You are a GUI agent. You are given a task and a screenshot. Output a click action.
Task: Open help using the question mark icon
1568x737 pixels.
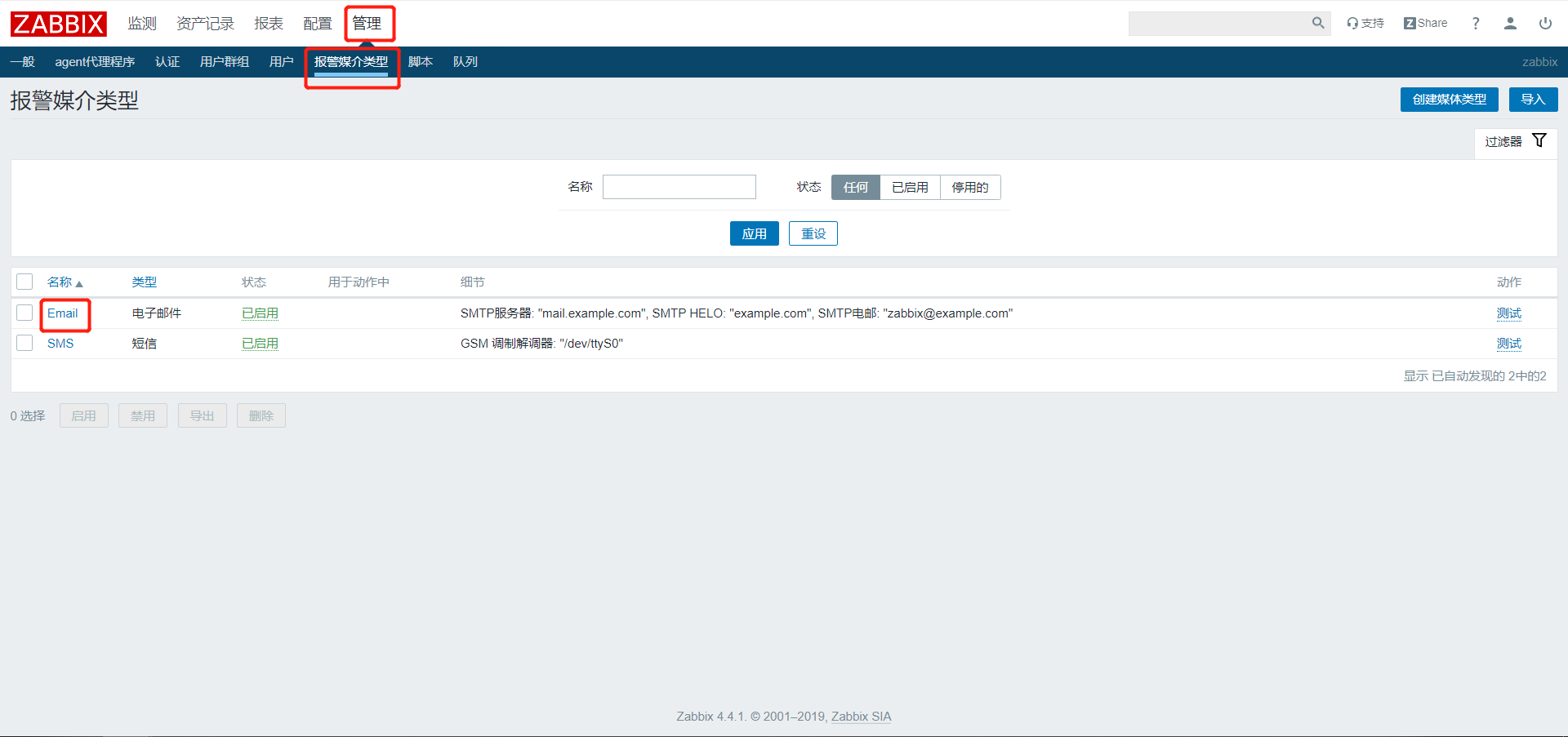point(1475,23)
